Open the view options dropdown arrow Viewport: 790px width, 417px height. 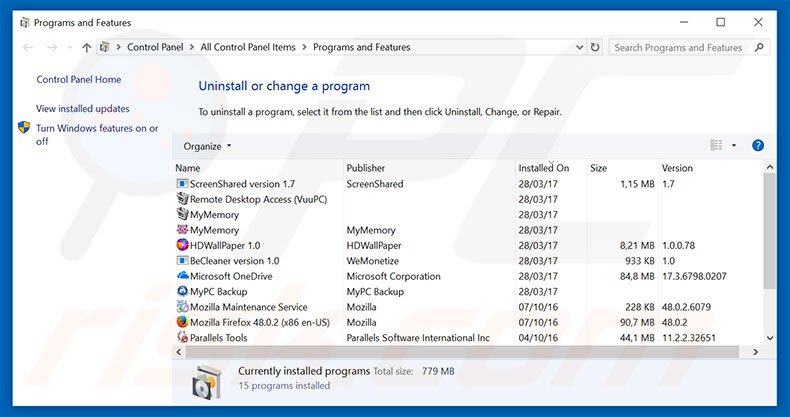[x=734, y=146]
